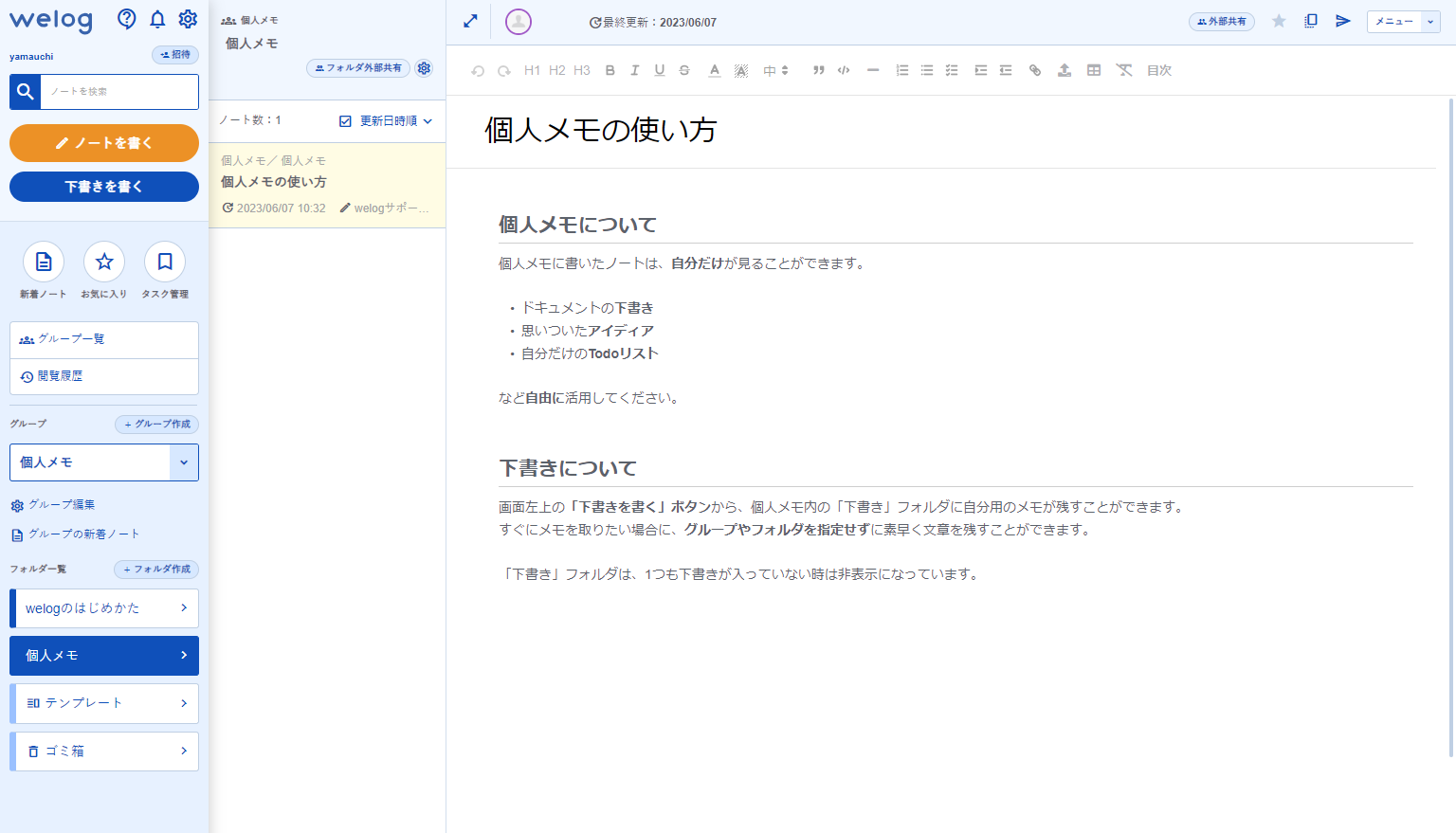Click フォルダ作成 button
The image size is (1456, 833).
(156, 570)
